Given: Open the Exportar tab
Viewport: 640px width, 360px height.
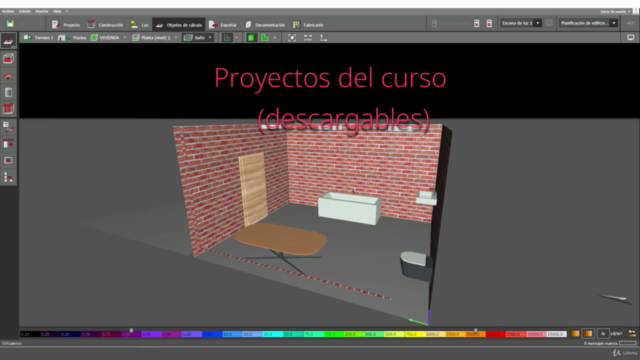Looking at the screenshot, I should (223, 25).
